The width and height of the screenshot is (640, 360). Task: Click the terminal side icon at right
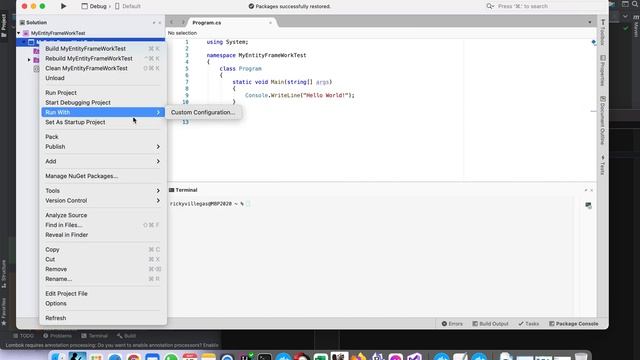(x=588, y=205)
